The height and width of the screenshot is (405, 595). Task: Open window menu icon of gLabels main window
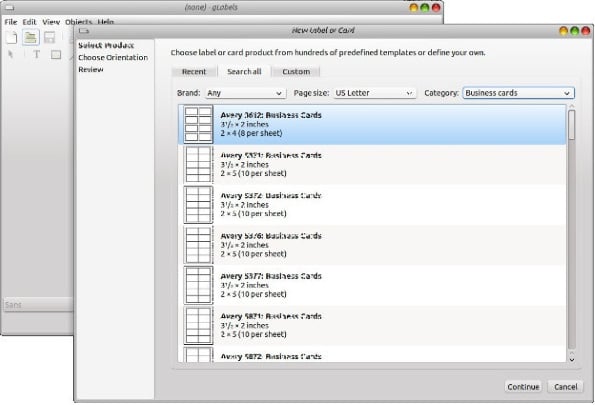[9, 7]
